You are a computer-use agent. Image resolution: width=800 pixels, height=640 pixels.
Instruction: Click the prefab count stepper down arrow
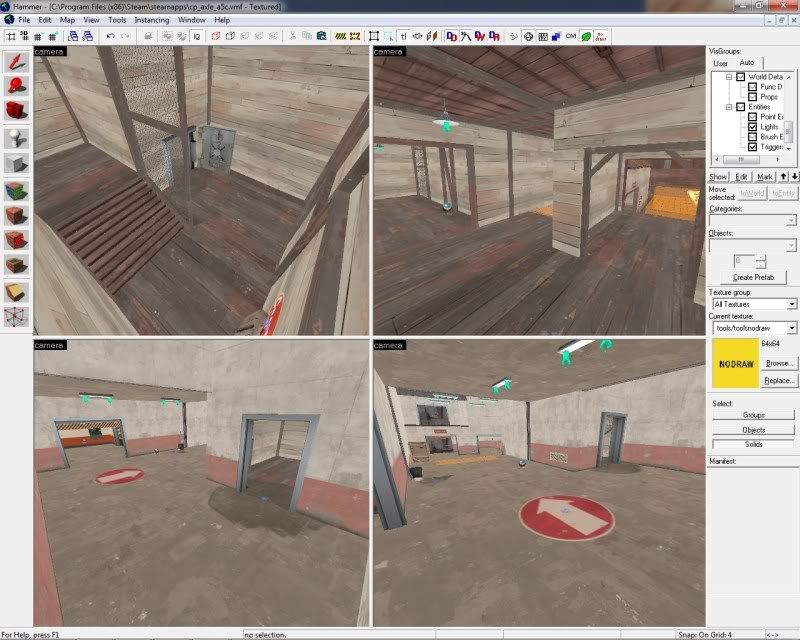pyautogui.click(x=760, y=264)
